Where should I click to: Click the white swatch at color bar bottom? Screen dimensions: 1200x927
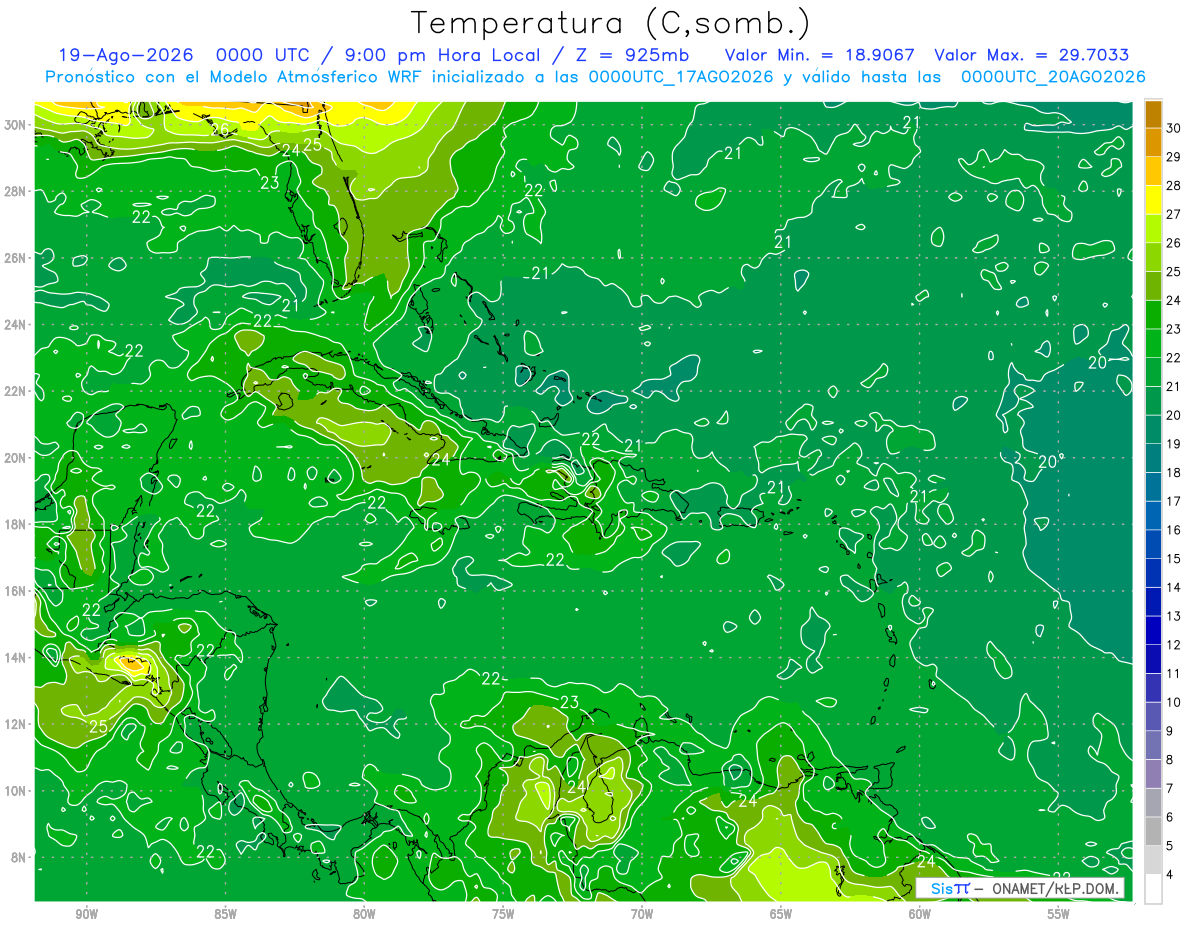coord(1153,889)
